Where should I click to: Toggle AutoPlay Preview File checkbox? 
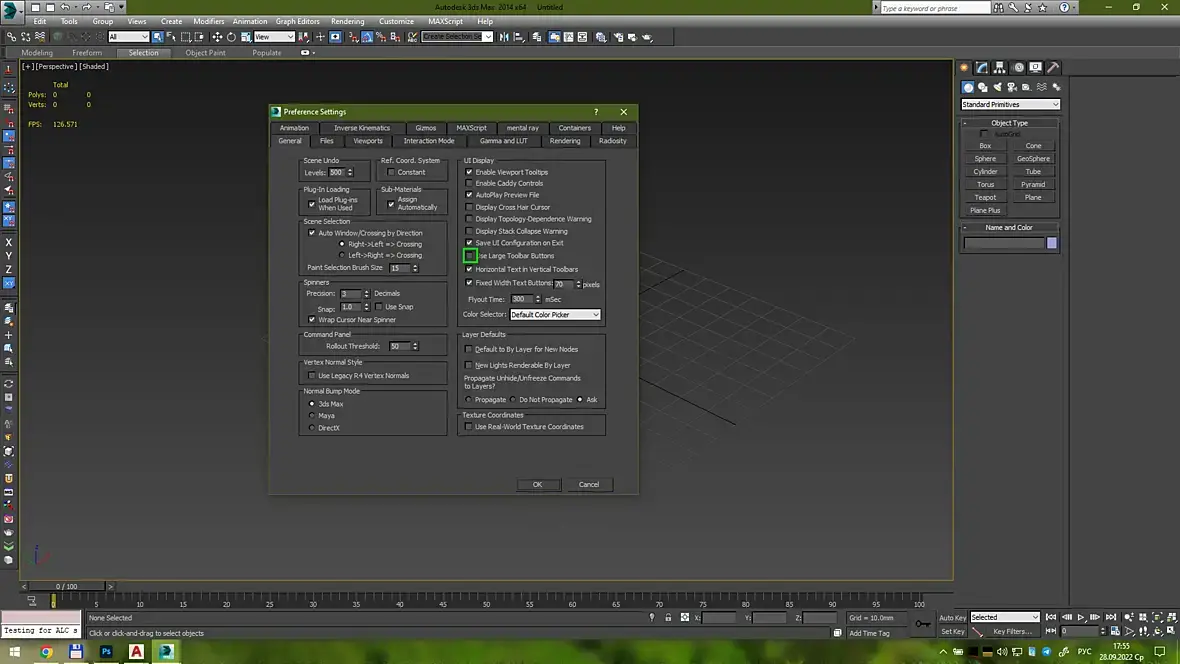(470, 195)
